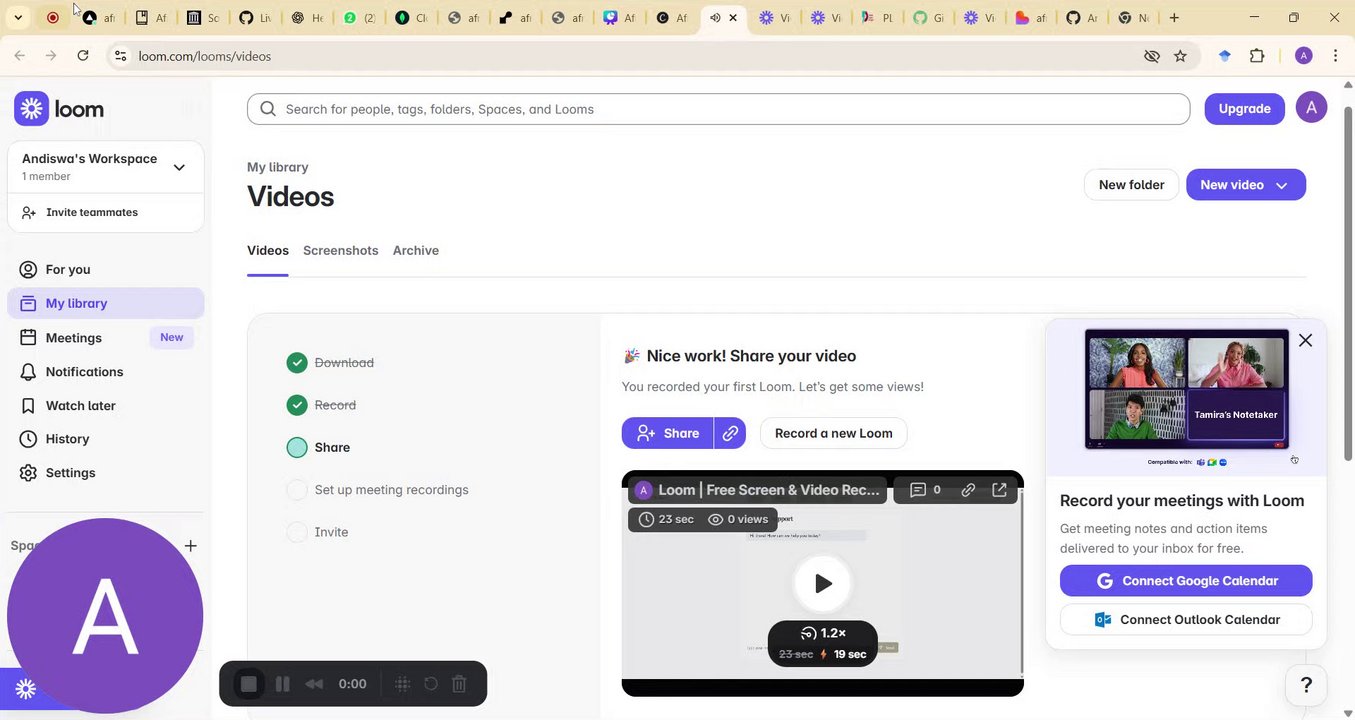Play the video with the center play button

[x=822, y=583]
